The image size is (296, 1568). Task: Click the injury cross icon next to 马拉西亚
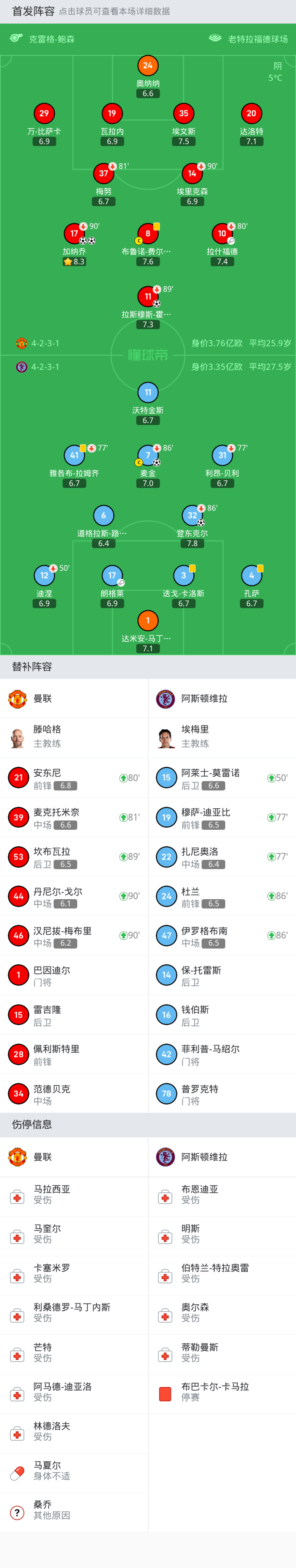click(x=17, y=1197)
